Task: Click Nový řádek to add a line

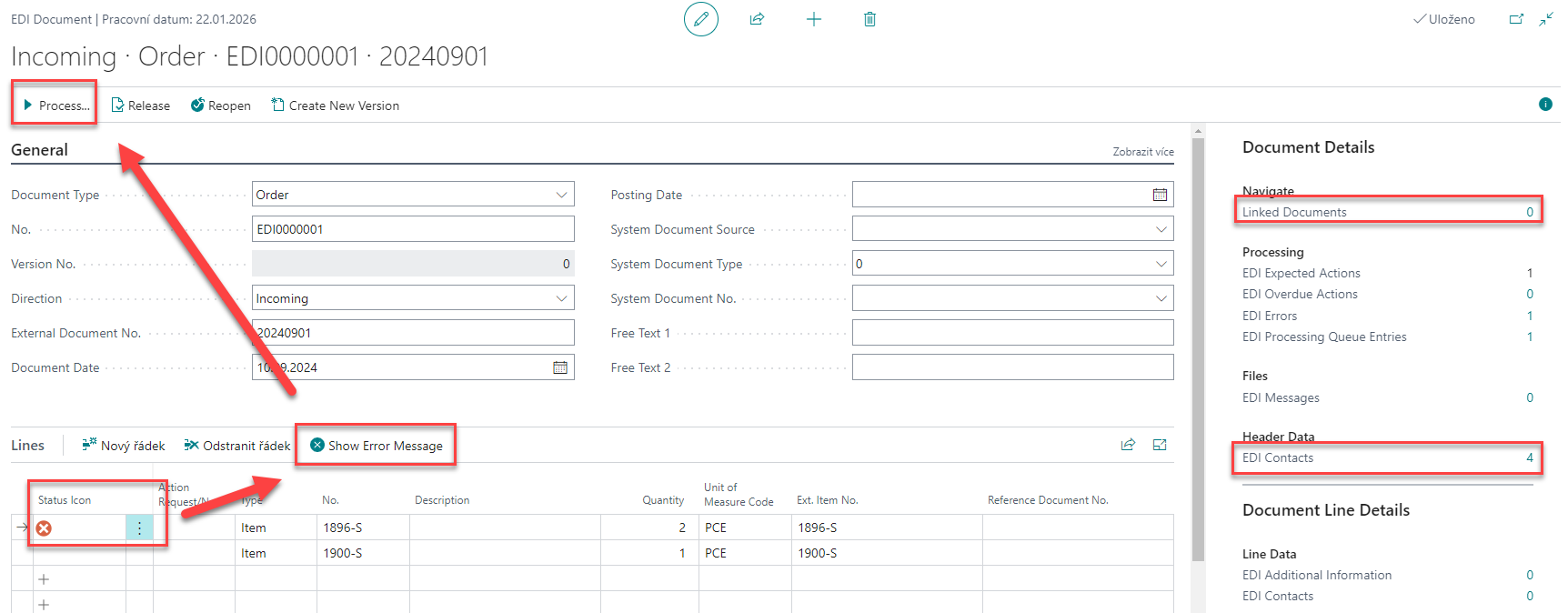Action: [x=124, y=446]
